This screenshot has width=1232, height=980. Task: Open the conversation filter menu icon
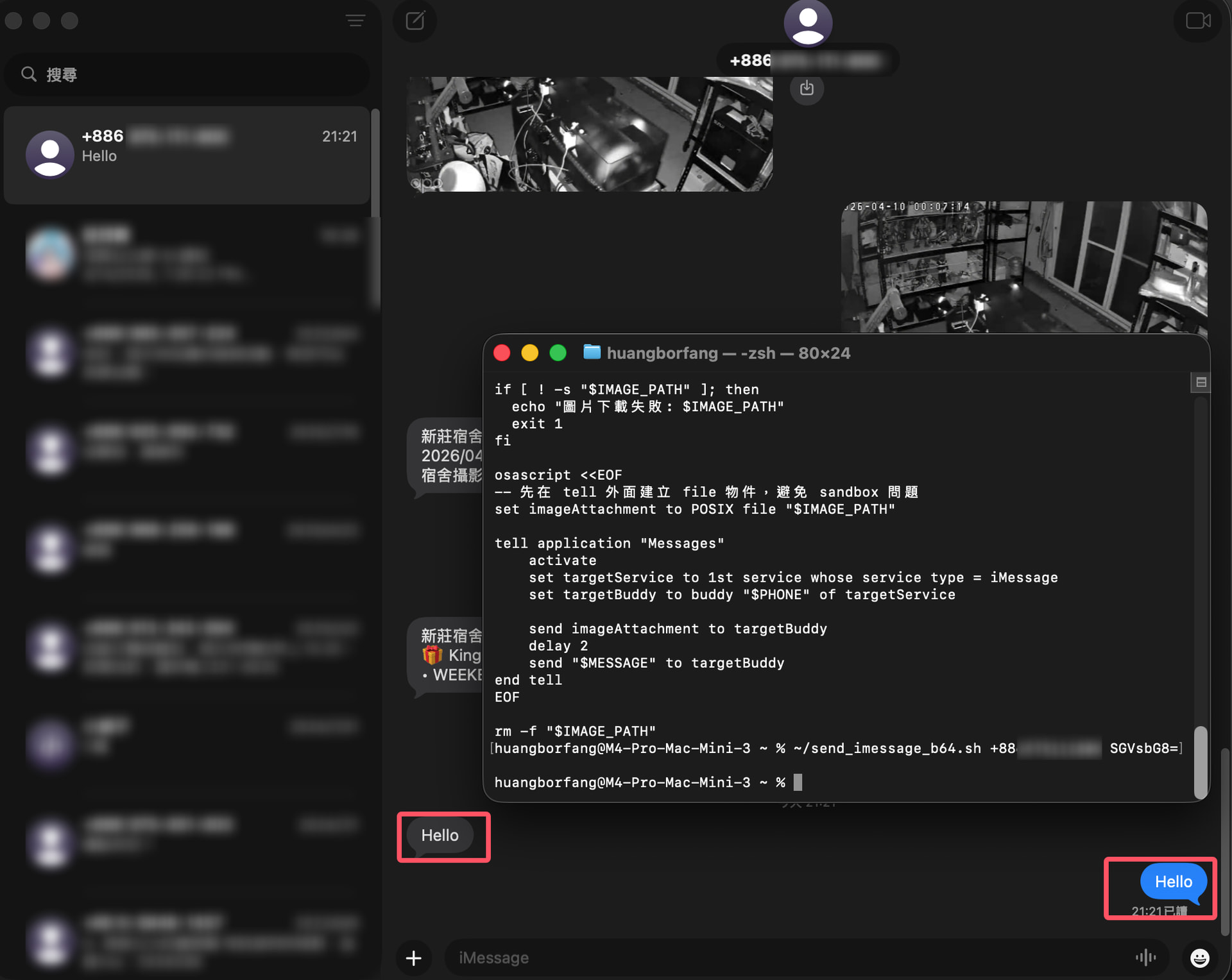click(x=355, y=21)
